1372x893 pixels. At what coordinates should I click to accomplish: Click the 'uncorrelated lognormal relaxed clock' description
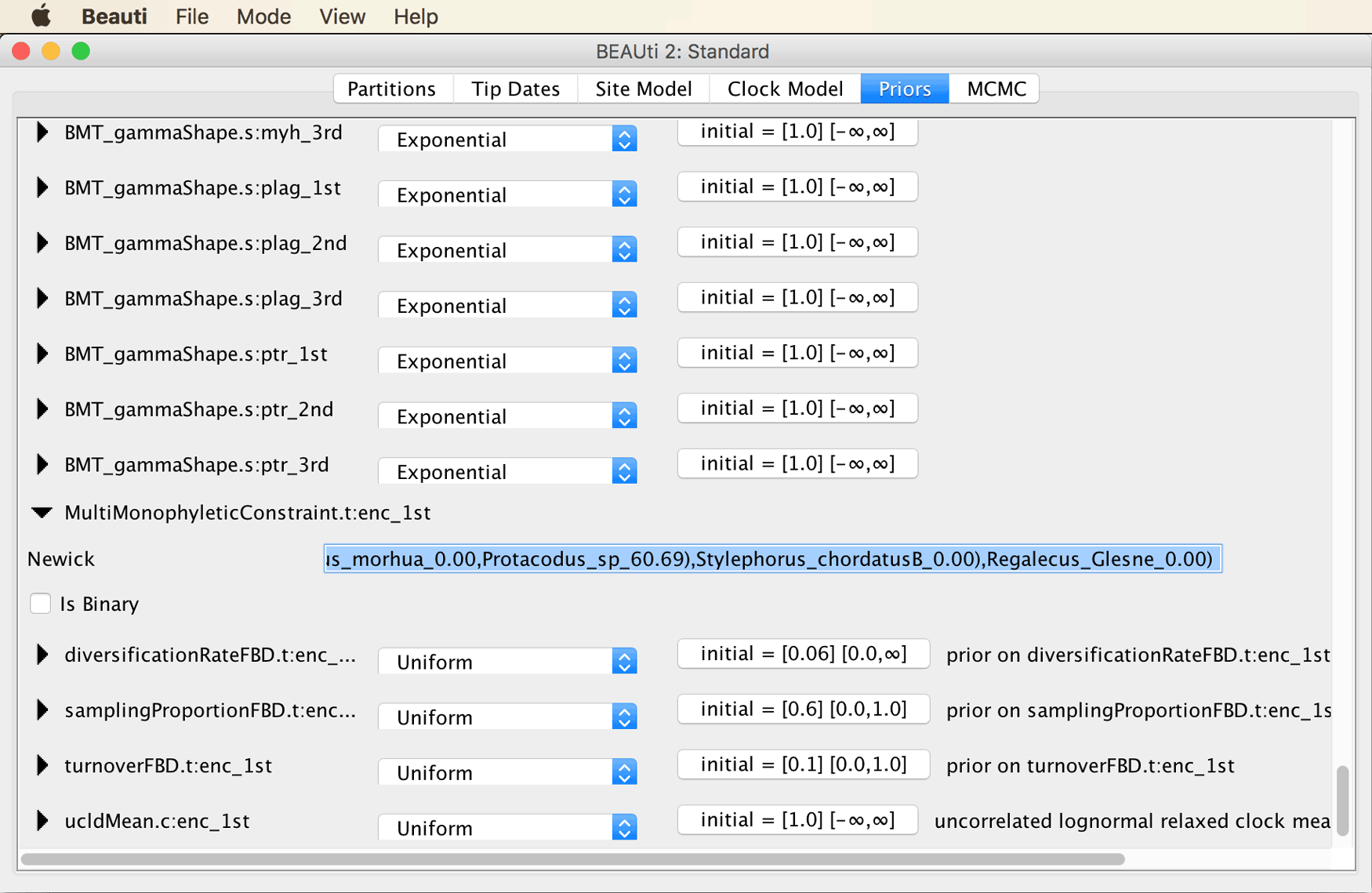point(1132,821)
